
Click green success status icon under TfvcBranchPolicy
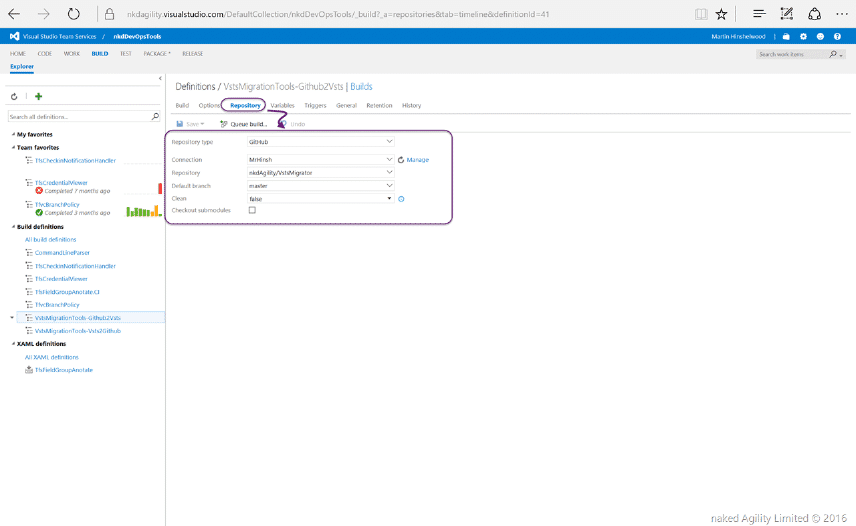pyautogui.click(x=39, y=213)
